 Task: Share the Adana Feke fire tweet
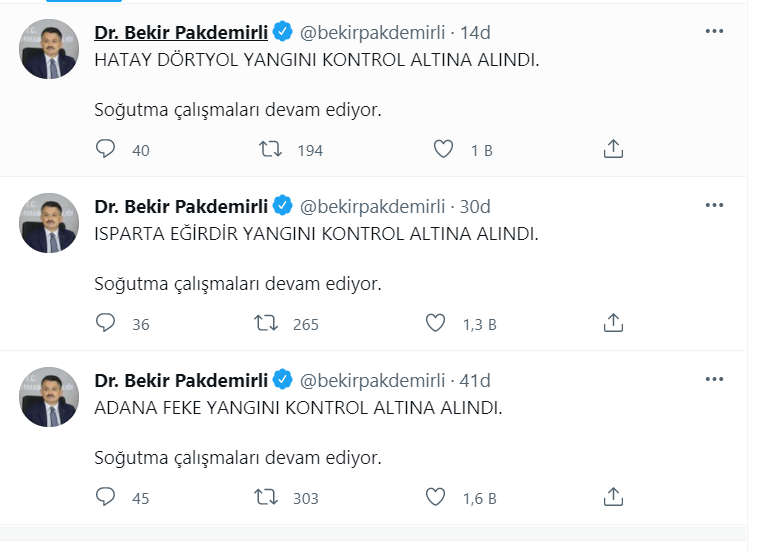614,497
